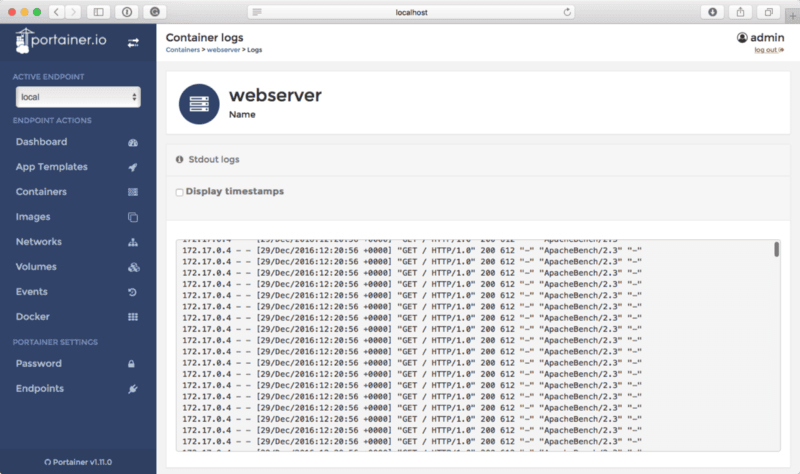Screen dimensions: 800x474
Task: Click the App Templates rocket icon
Action: (x=133, y=167)
